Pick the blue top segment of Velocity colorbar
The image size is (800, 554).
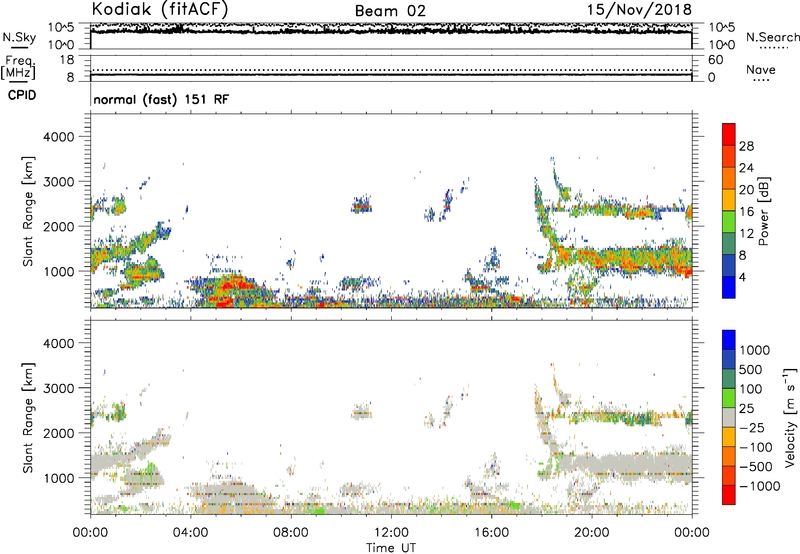point(729,340)
